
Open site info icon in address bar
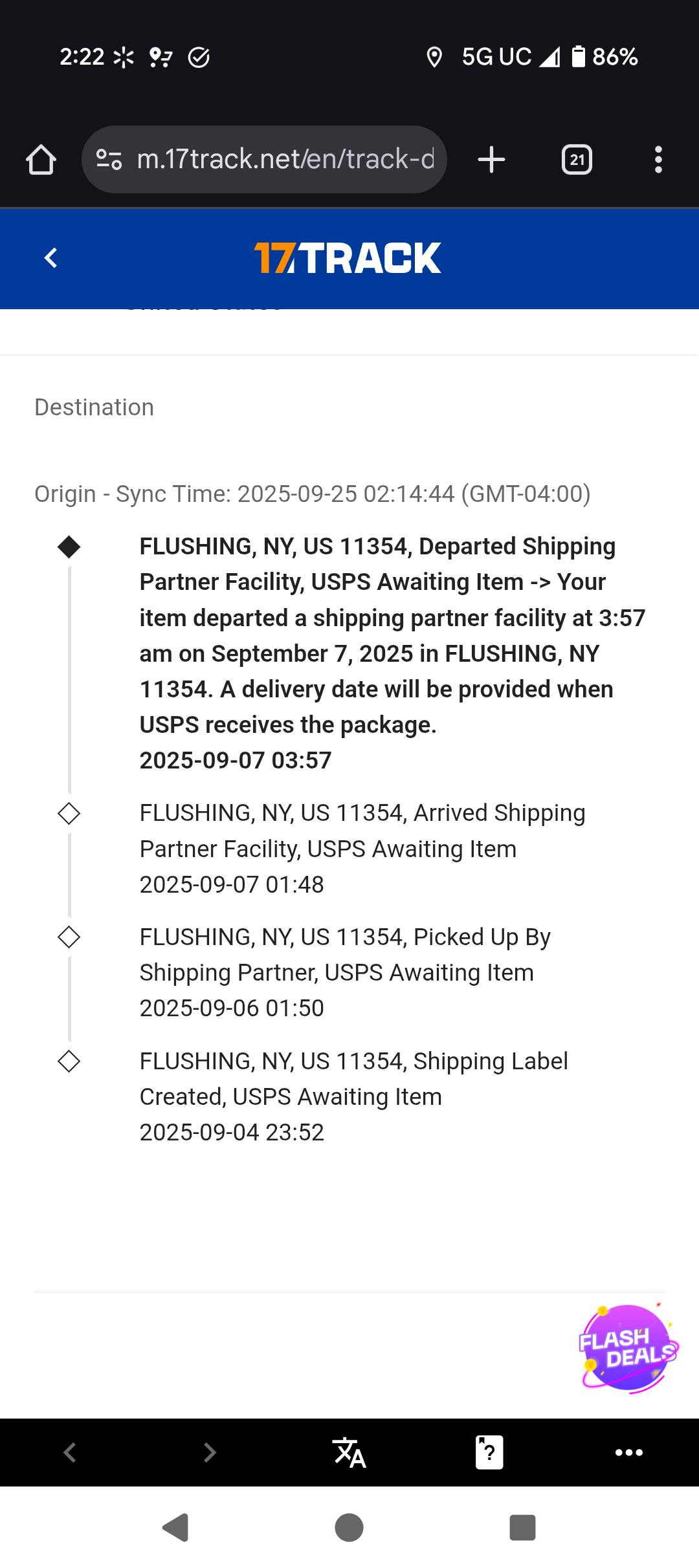109,159
